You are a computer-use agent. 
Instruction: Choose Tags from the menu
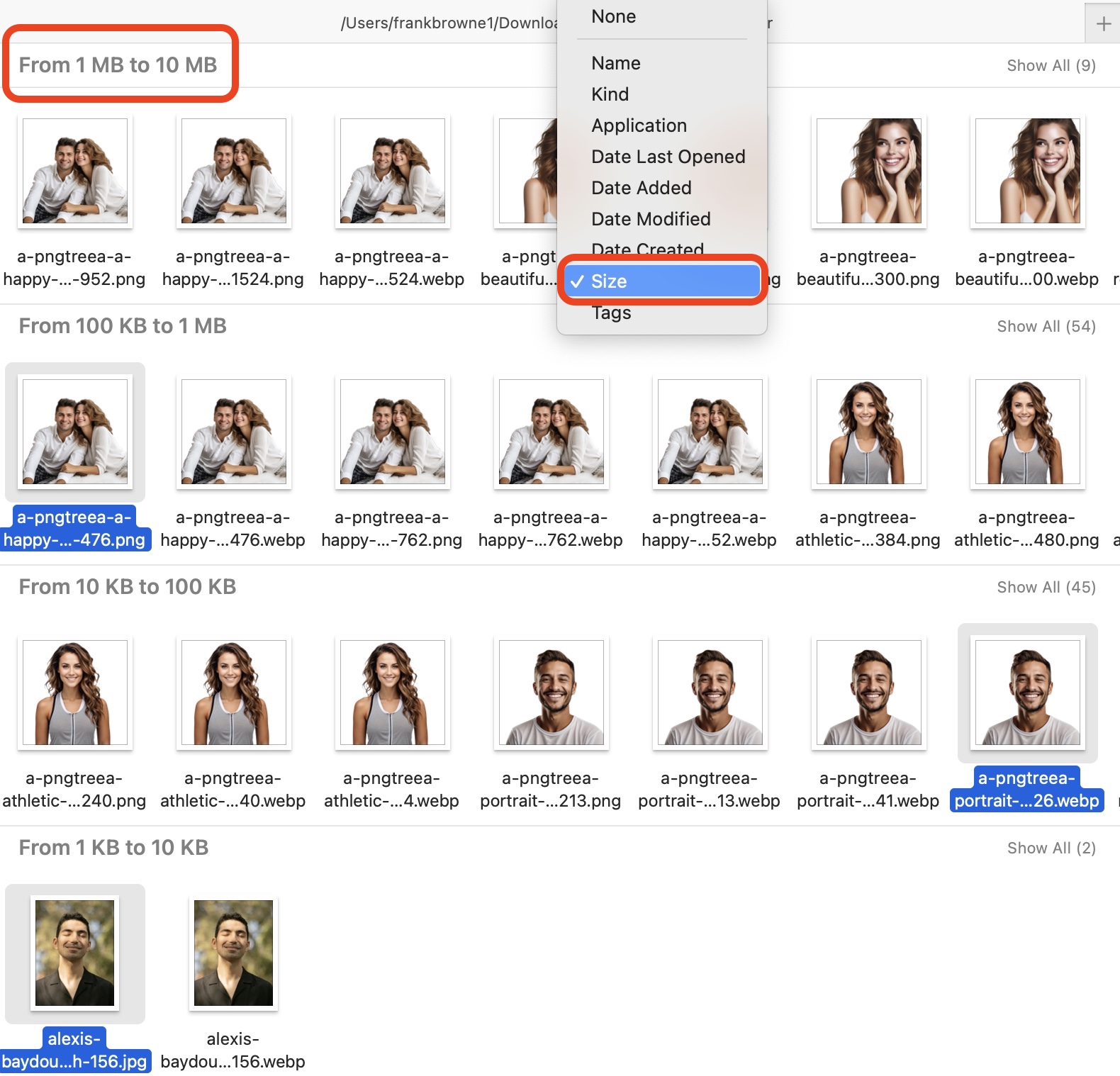610,313
